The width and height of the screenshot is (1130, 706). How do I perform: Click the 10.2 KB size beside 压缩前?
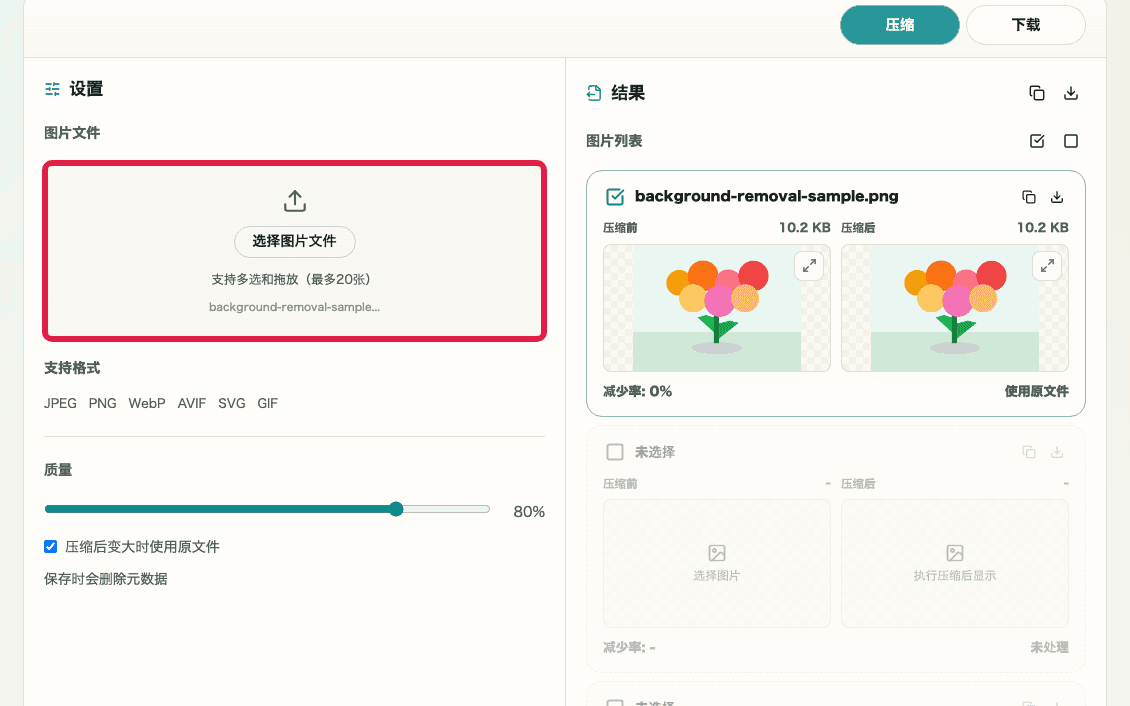tap(804, 228)
